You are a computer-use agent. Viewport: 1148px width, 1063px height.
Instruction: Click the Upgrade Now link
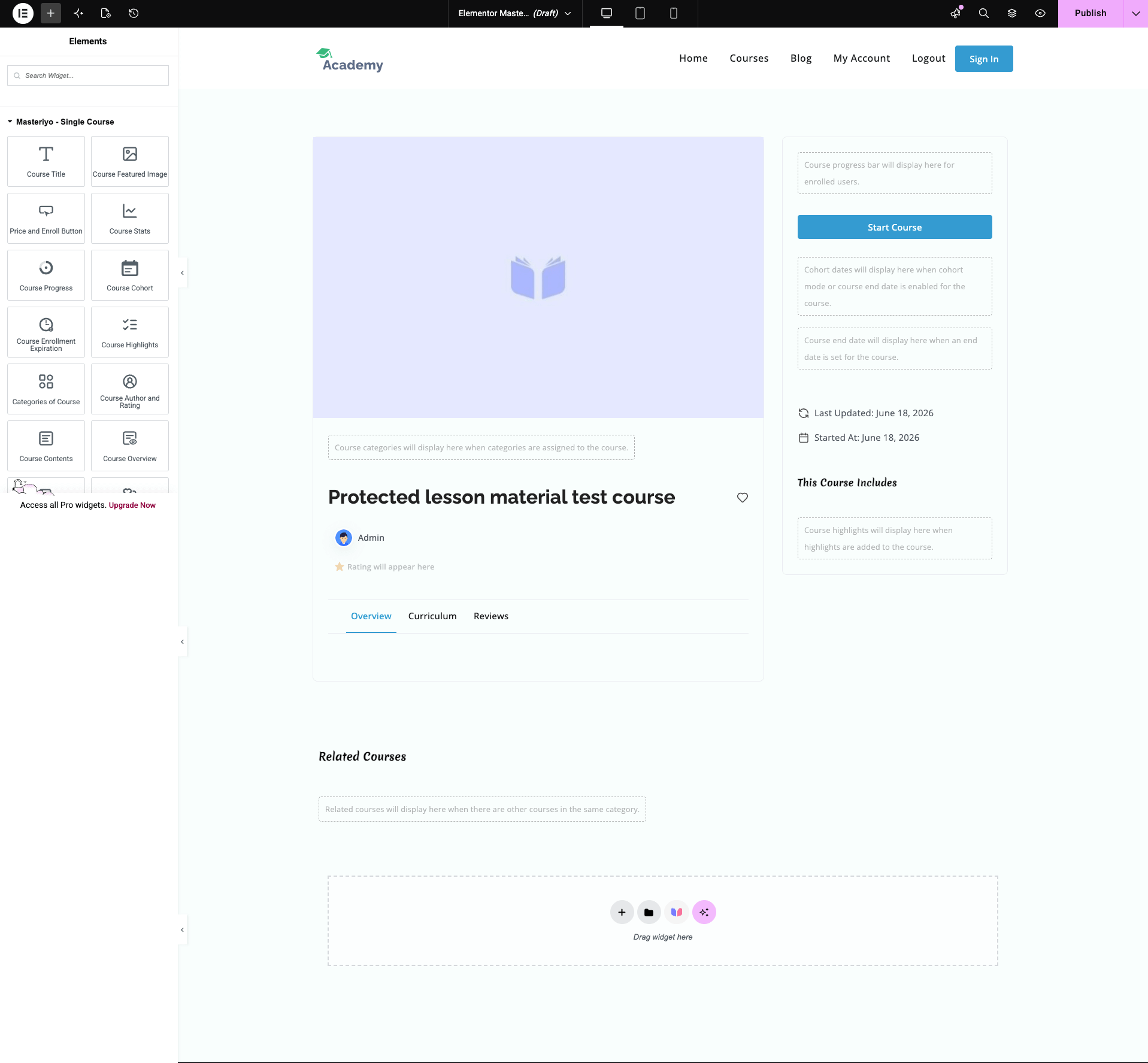pos(132,505)
